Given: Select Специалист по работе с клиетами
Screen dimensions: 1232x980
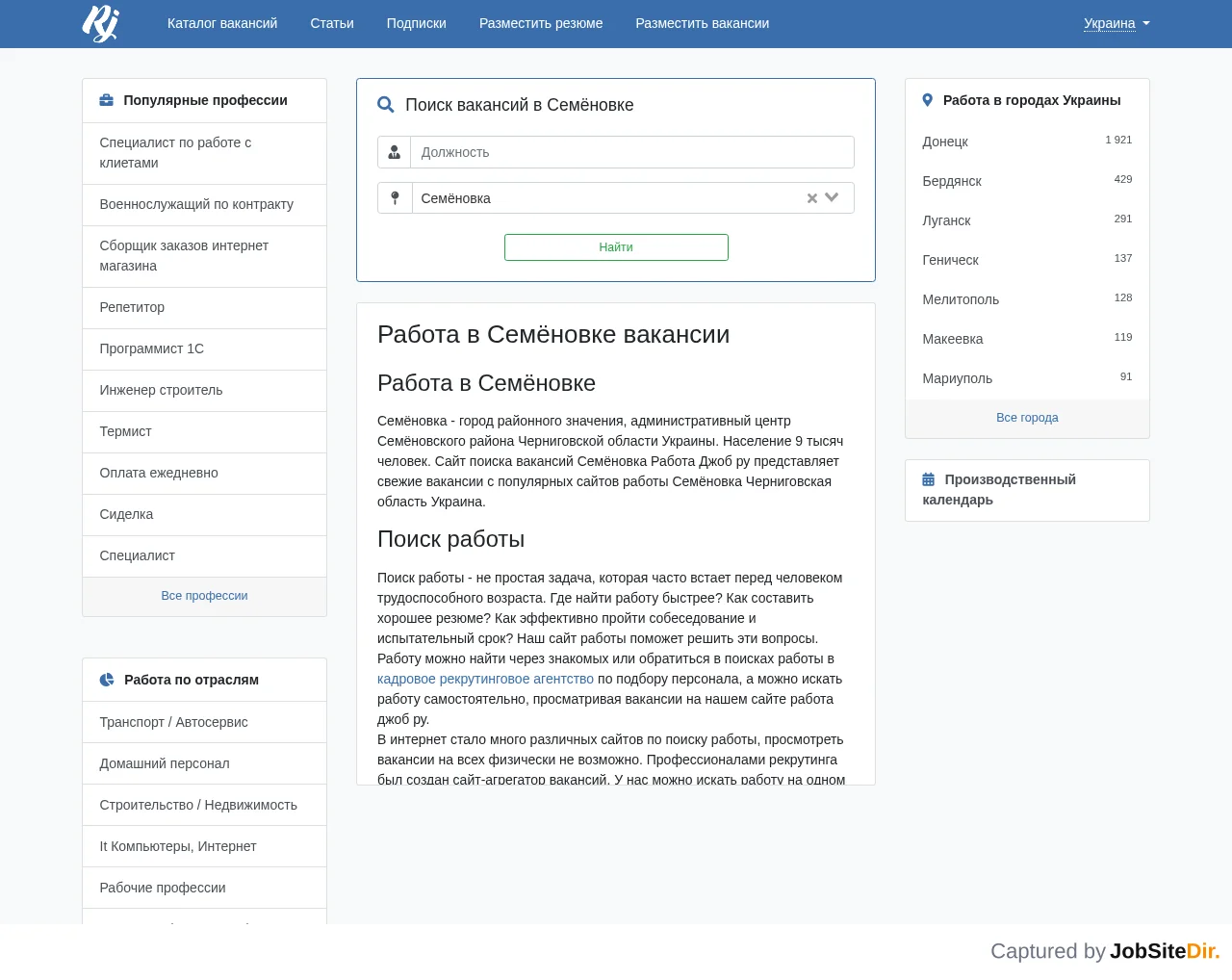Looking at the screenshot, I should pos(204,153).
